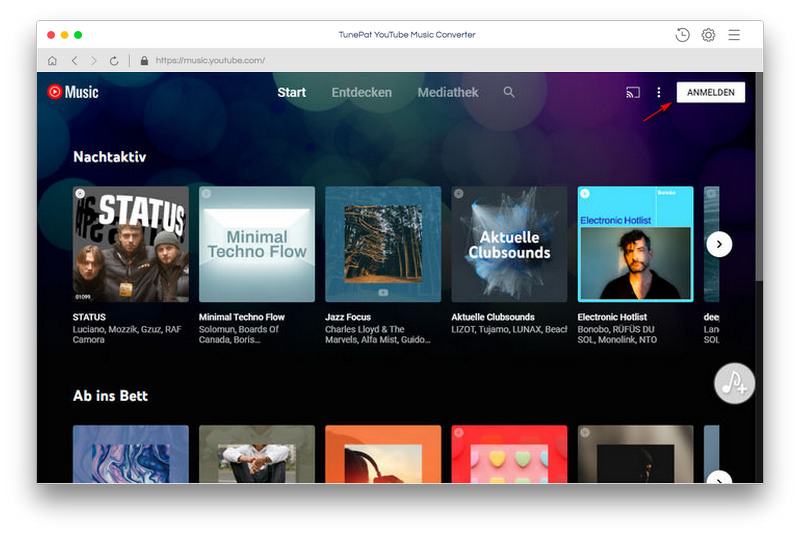800x536 pixels.
Task: Click the YouTube Music logo
Action: click(x=72, y=92)
